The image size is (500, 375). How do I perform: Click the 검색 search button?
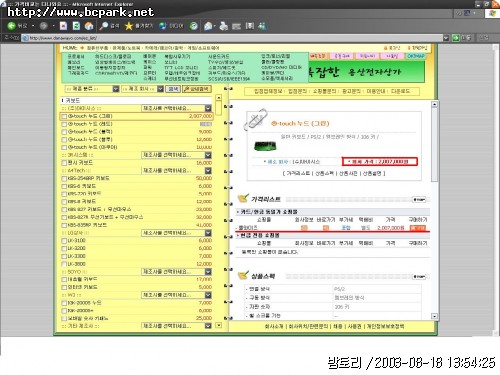[x=173, y=89]
